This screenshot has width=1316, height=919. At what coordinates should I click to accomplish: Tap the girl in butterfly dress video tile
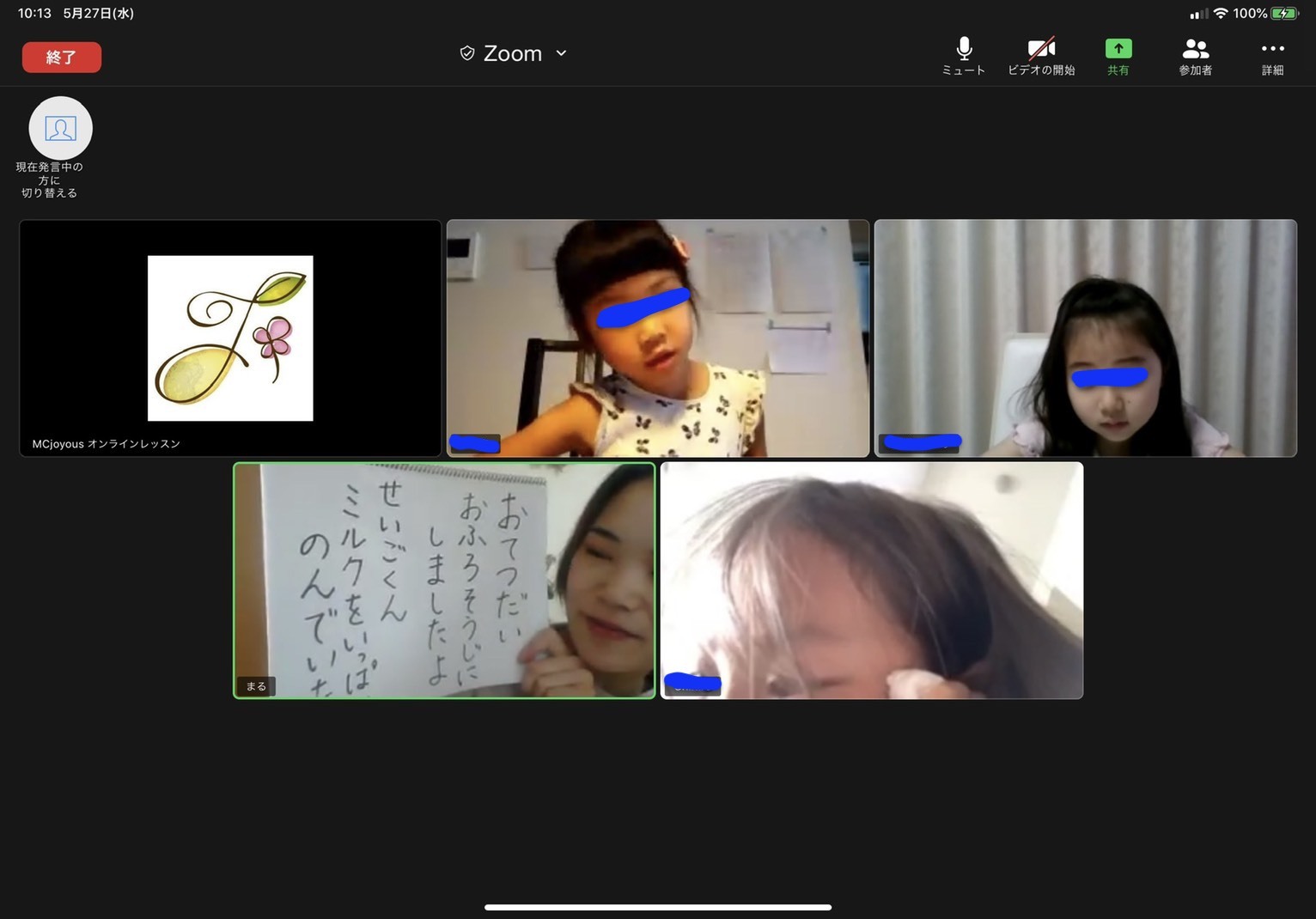coord(658,338)
